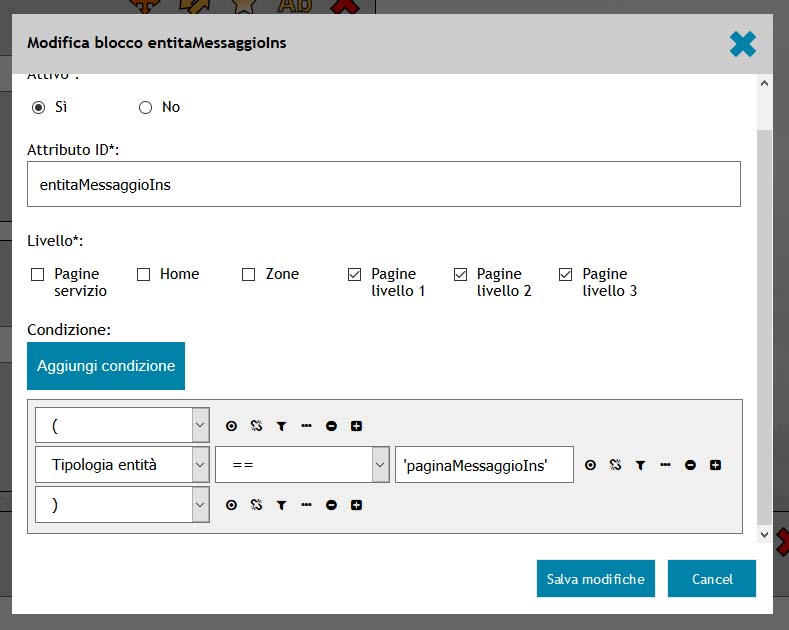
Task: Click into the Attributo ID text field
Action: click(383, 185)
